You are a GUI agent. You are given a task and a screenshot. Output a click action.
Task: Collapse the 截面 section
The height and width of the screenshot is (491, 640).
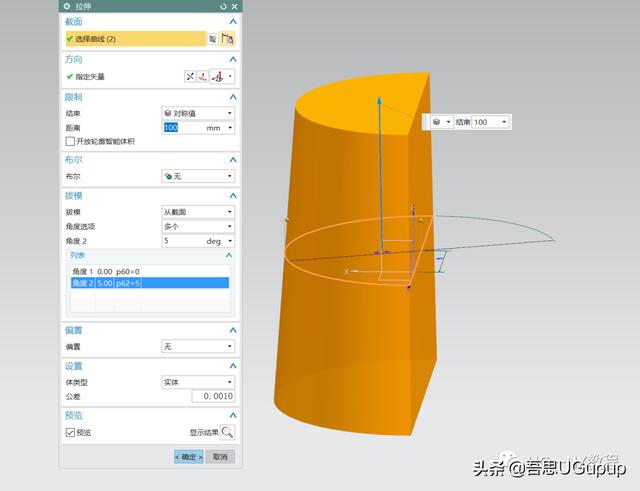[x=233, y=21]
